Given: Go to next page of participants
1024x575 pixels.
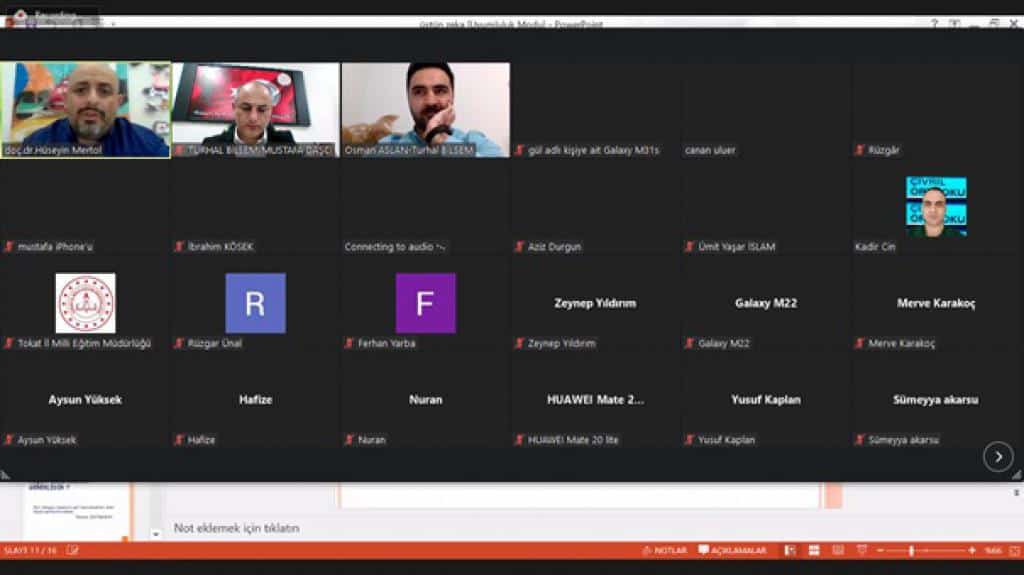Looking at the screenshot, I should pyautogui.click(x=997, y=457).
